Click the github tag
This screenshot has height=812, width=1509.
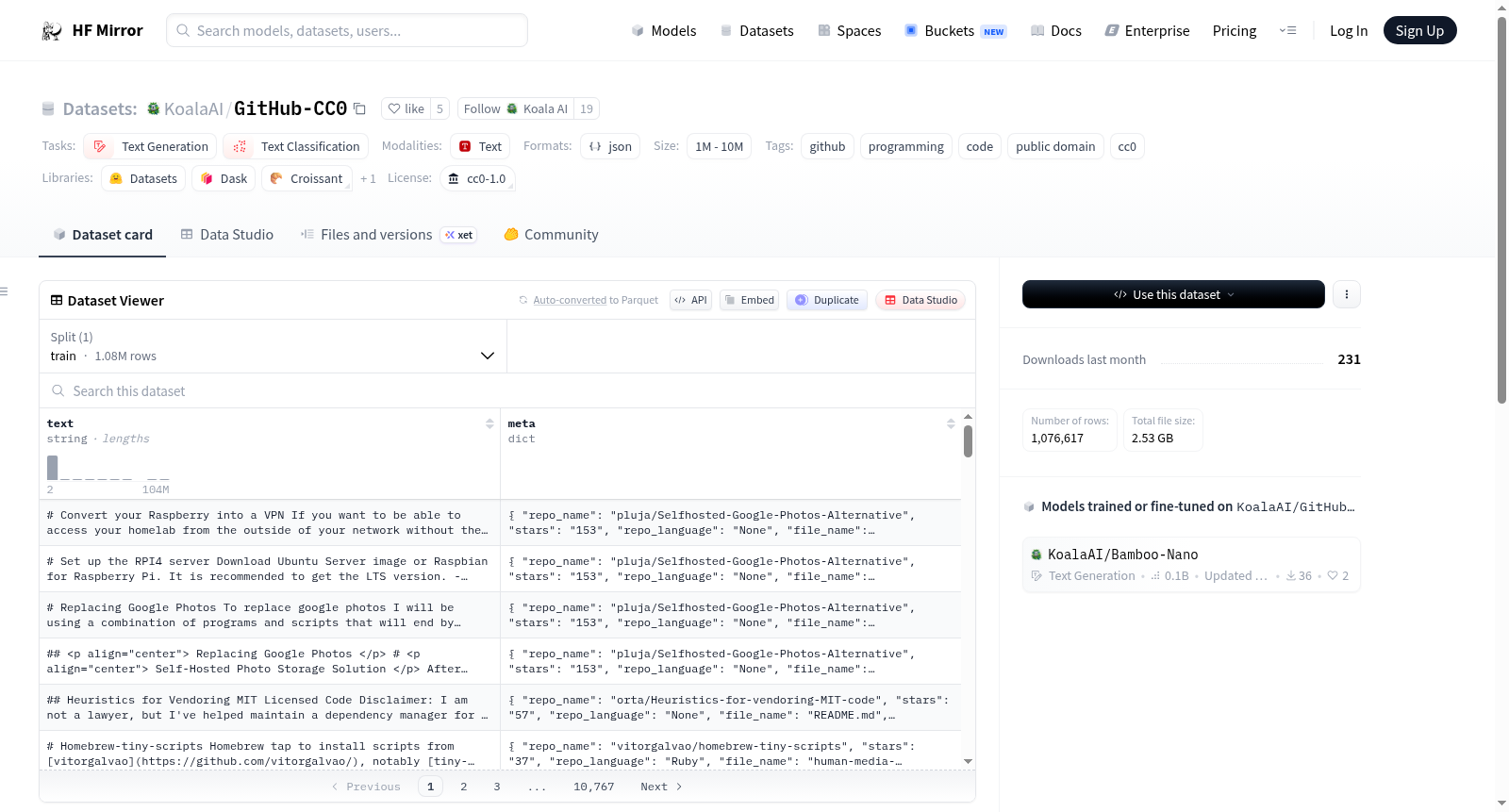[x=827, y=146]
